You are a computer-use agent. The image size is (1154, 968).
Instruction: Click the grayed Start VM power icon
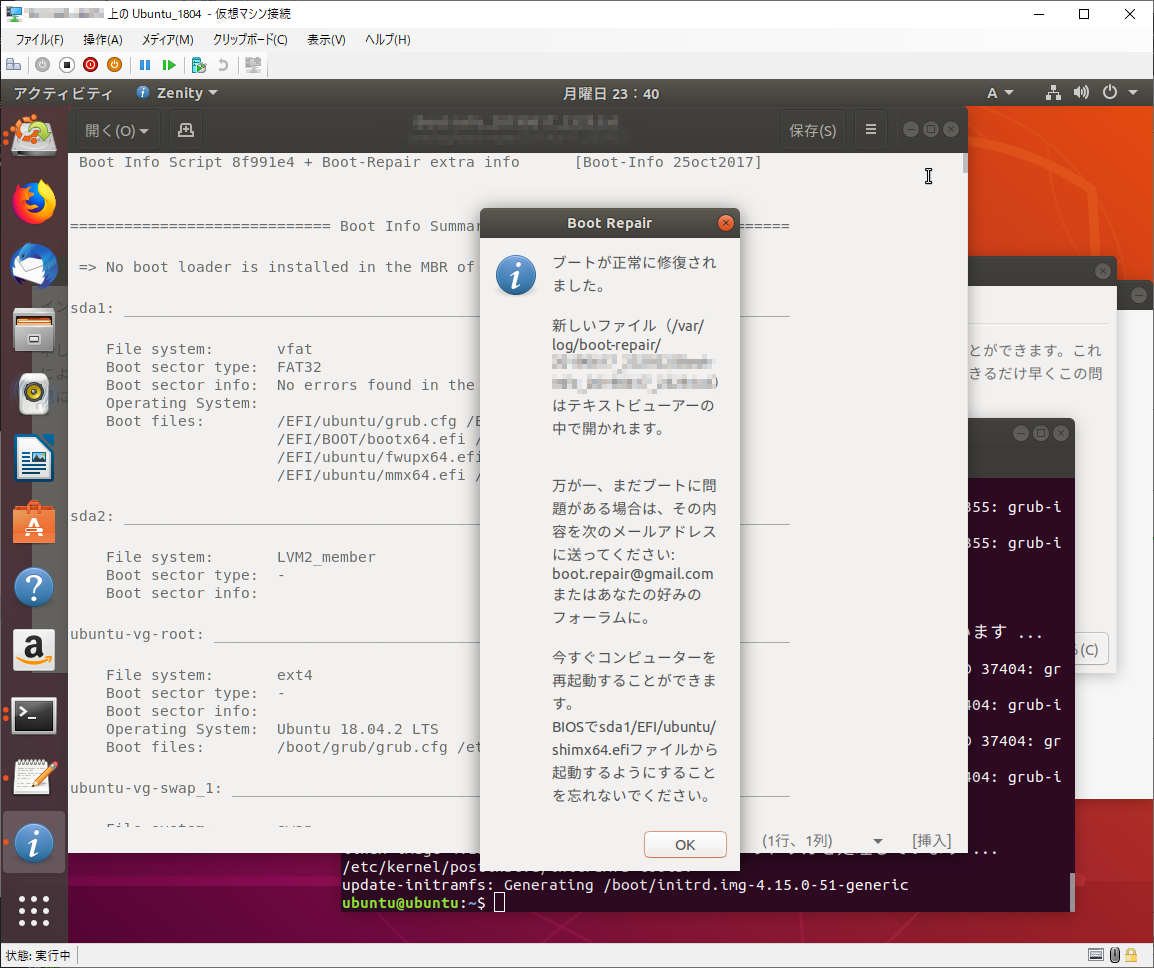pyautogui.click(x=43, y=65)
